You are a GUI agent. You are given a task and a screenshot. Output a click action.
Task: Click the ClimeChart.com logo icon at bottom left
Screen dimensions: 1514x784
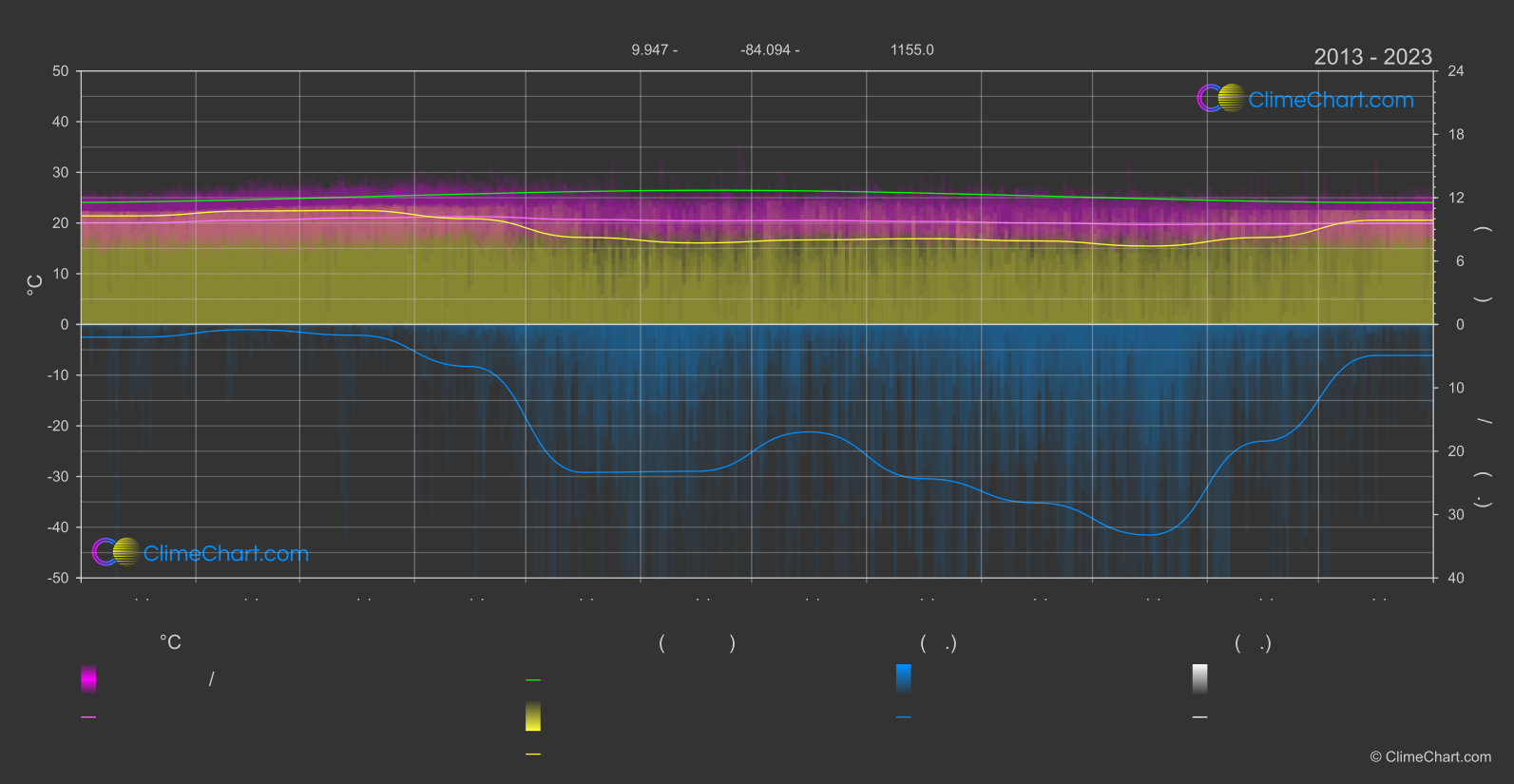[116, 551]
